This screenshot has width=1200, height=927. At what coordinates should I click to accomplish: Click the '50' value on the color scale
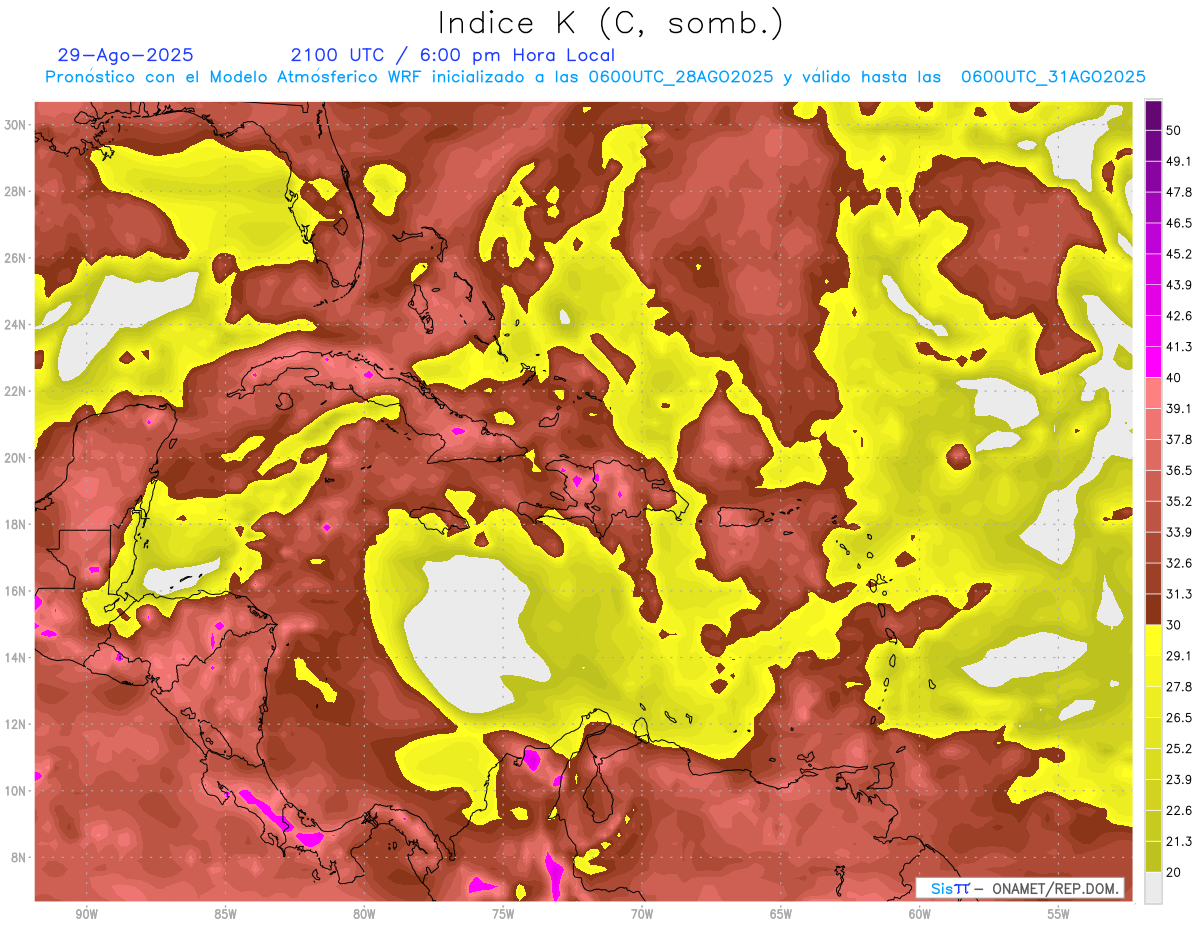coord(1175,132)
